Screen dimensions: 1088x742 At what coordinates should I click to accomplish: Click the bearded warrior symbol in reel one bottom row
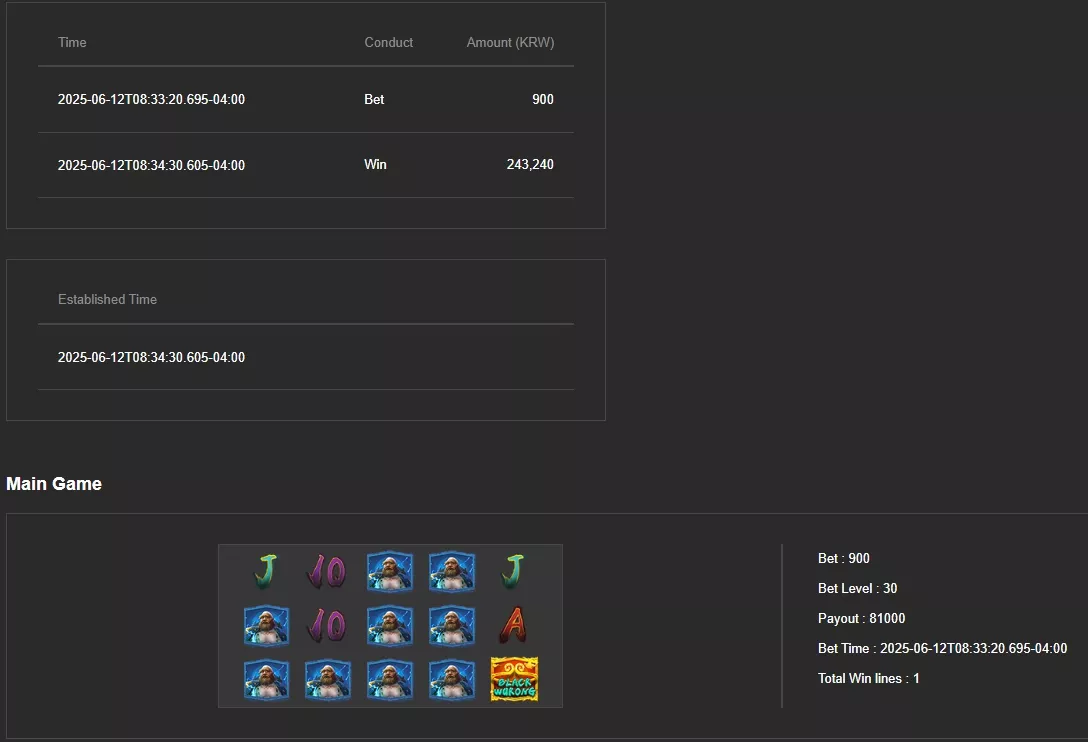pos(266,680)
